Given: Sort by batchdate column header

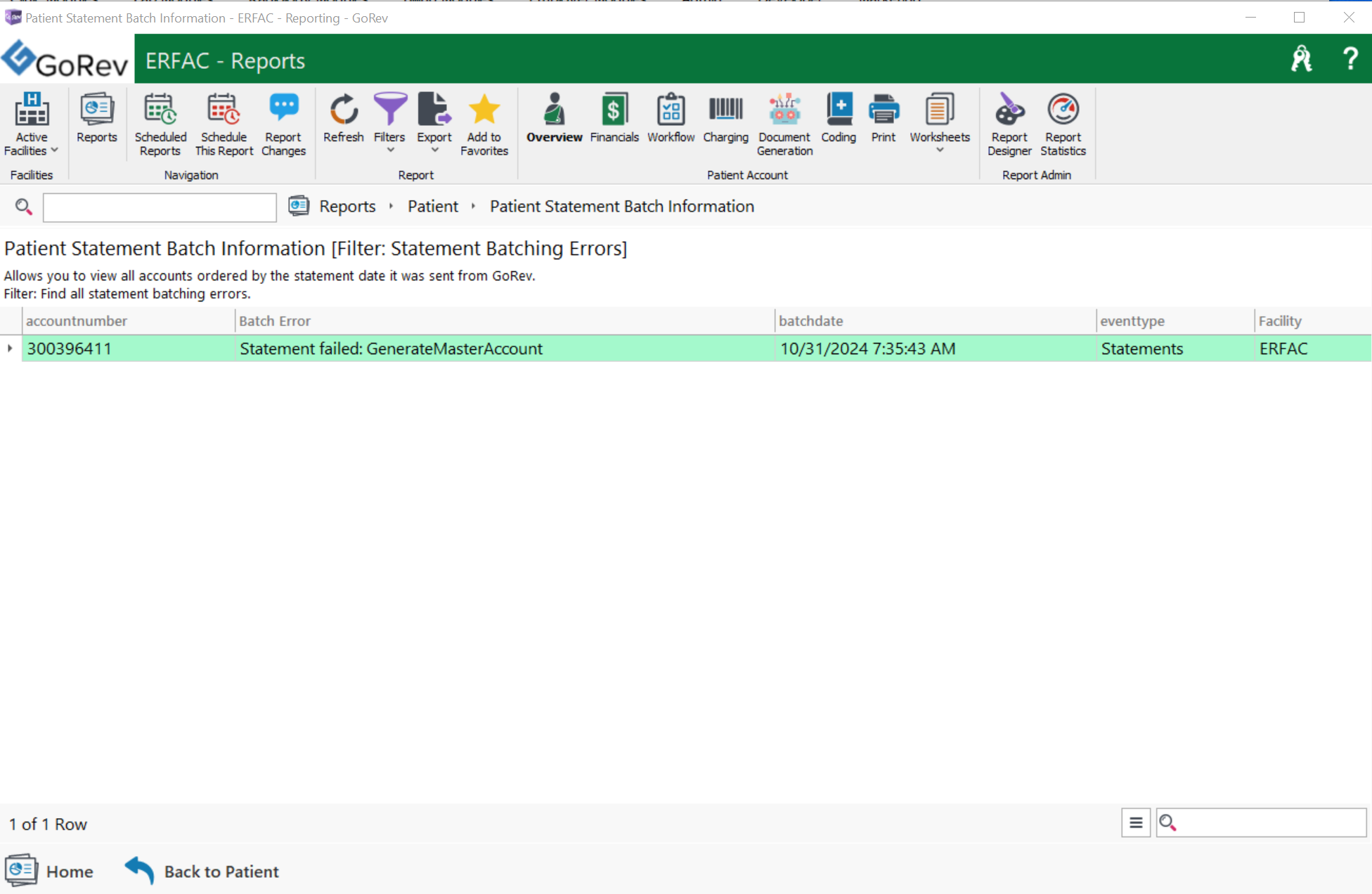Looking at the screenshot, I should pyautogui.click(x=936, y=321).
